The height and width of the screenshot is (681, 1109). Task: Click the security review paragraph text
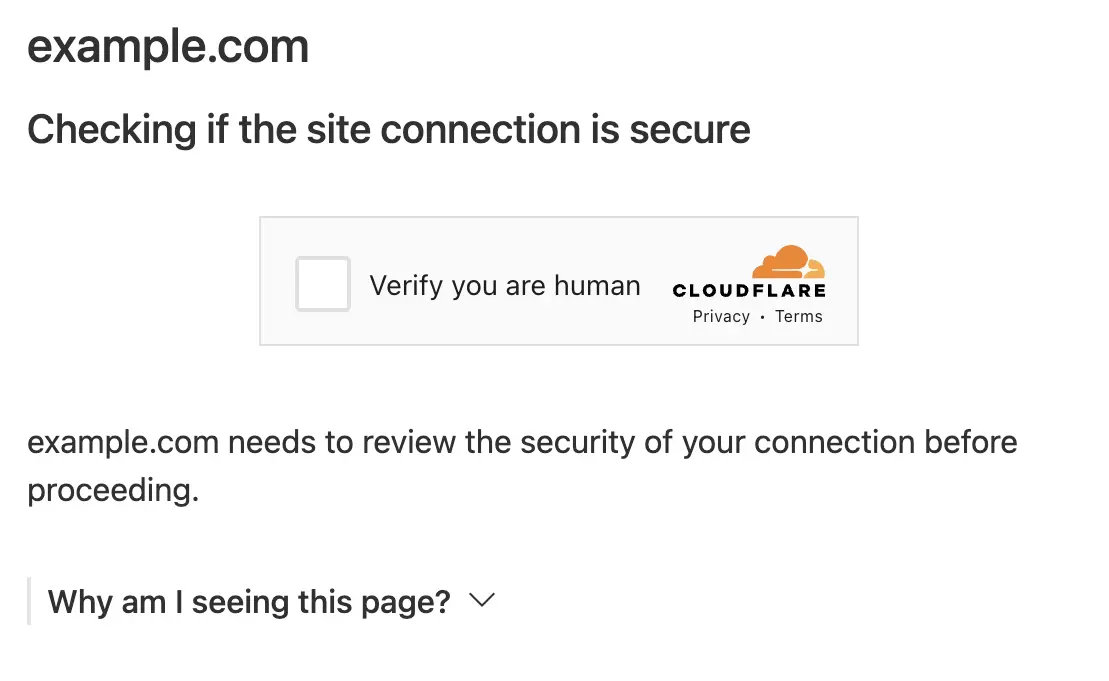click(x=522, y=466)
